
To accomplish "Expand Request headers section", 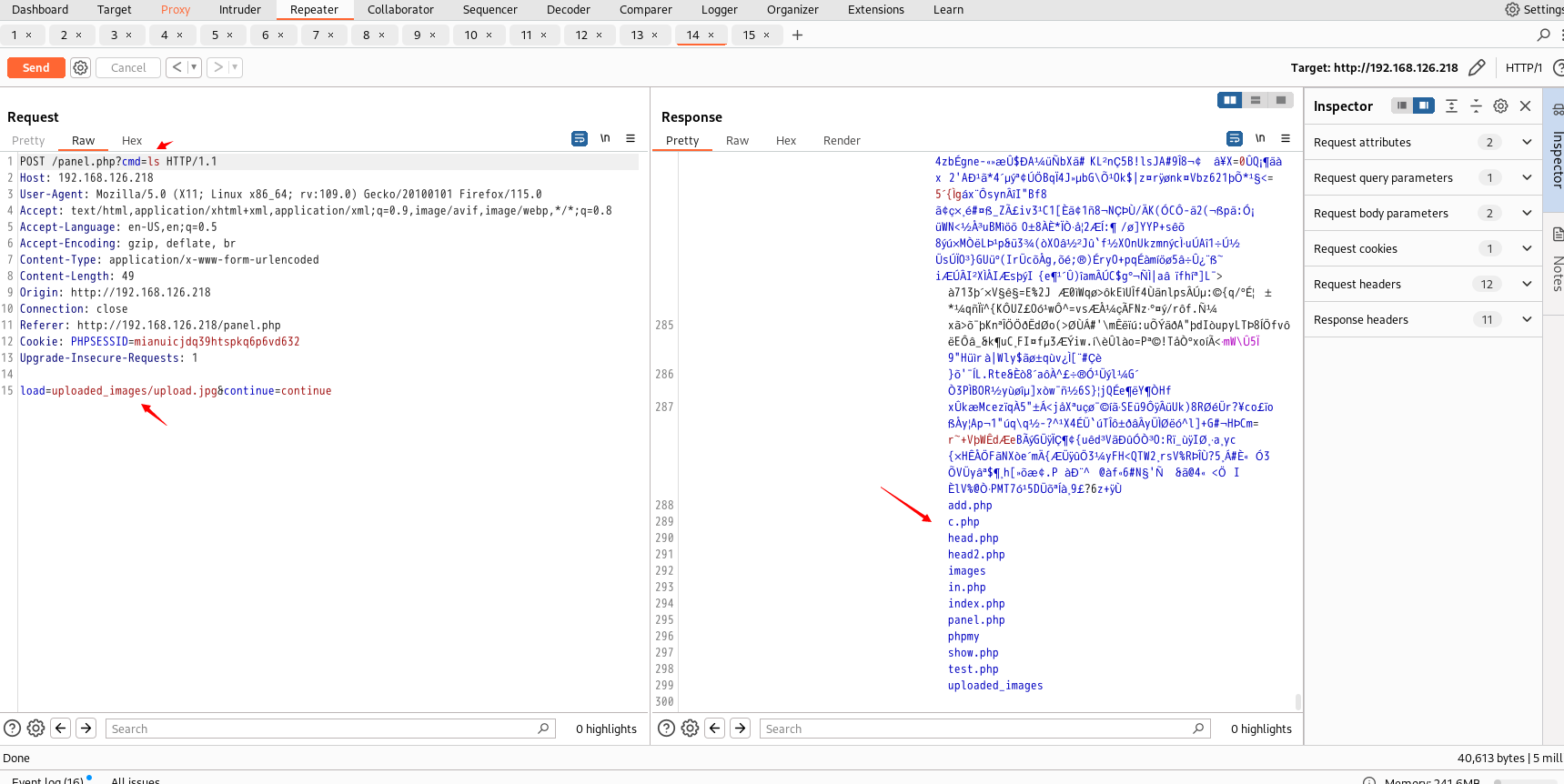I will pos(1423,284).
